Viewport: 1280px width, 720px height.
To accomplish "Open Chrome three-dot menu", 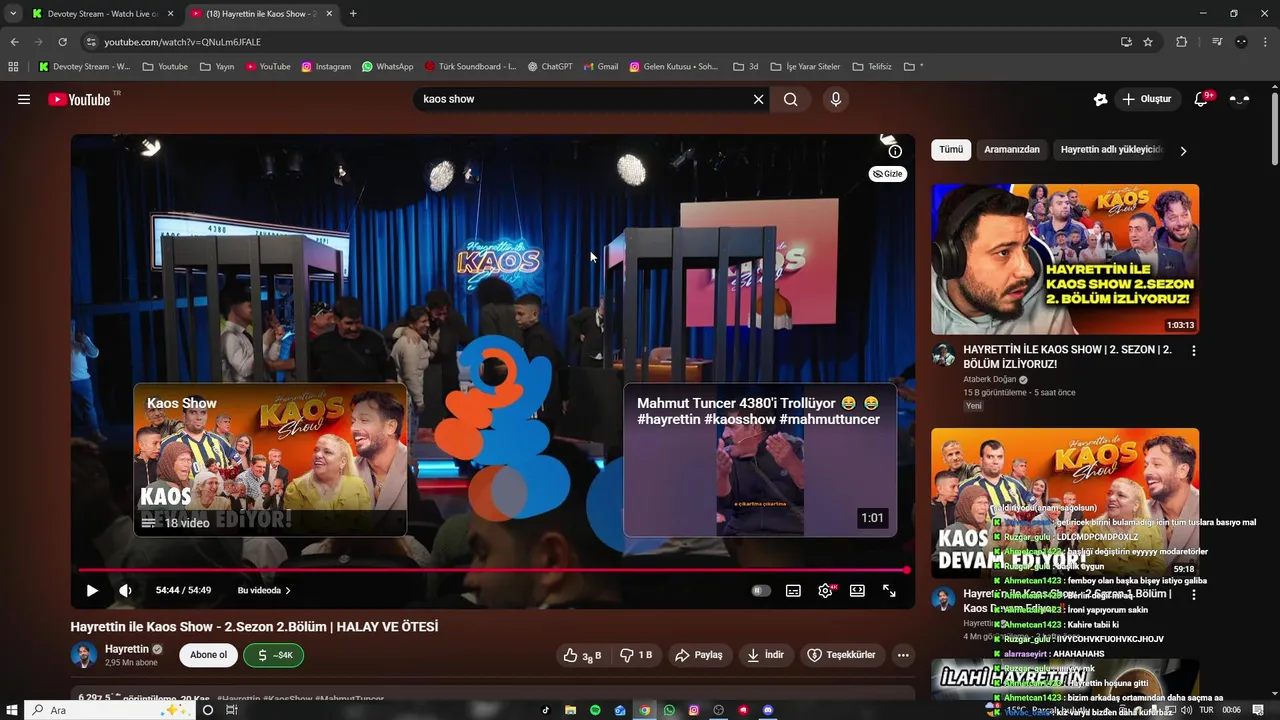I will (1264, 42).
